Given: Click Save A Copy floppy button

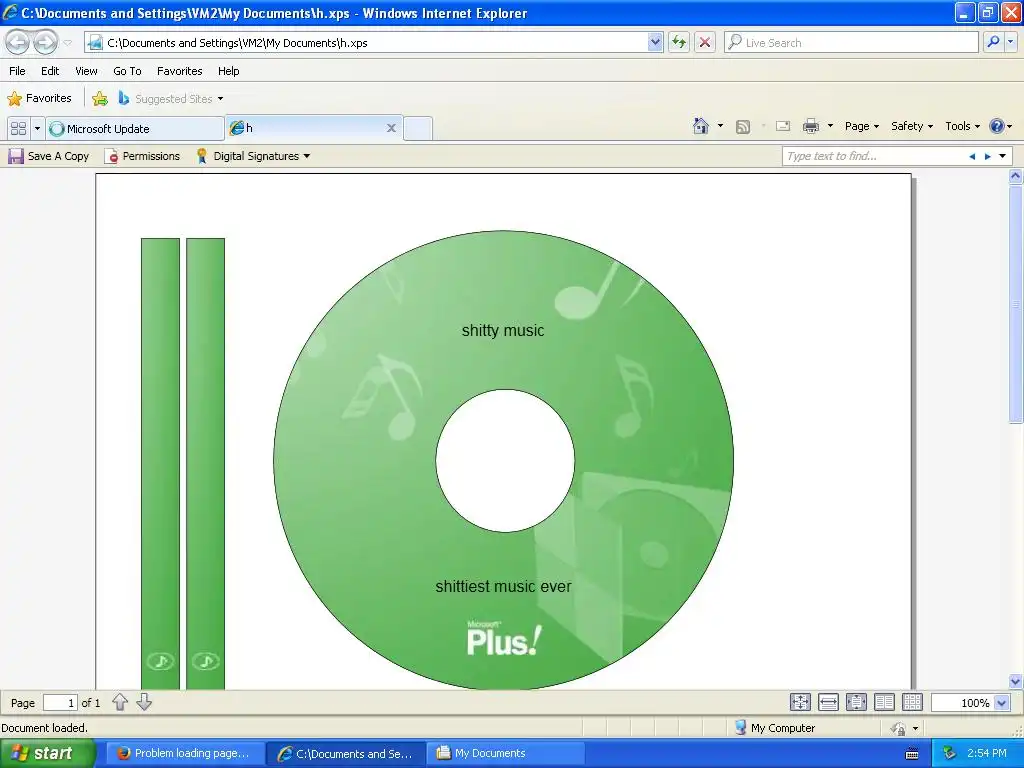Looking at the screenshot, I should (48, 156).
